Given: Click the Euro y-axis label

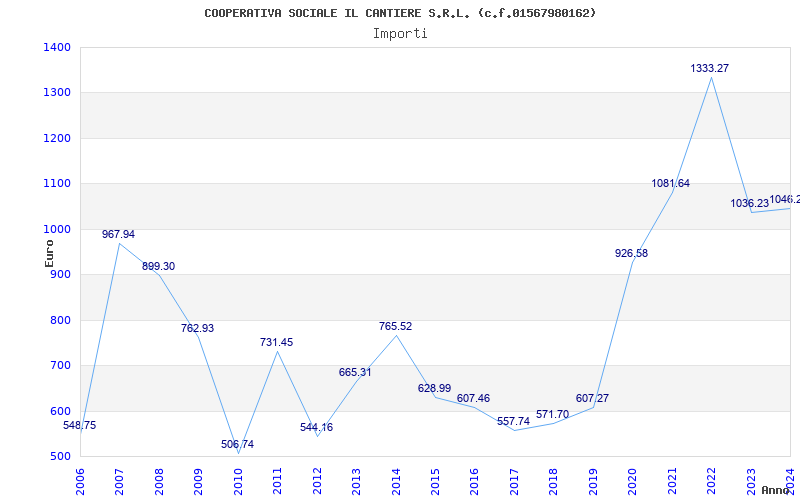Looking at the screenshot, I should [x=49, y=254].
